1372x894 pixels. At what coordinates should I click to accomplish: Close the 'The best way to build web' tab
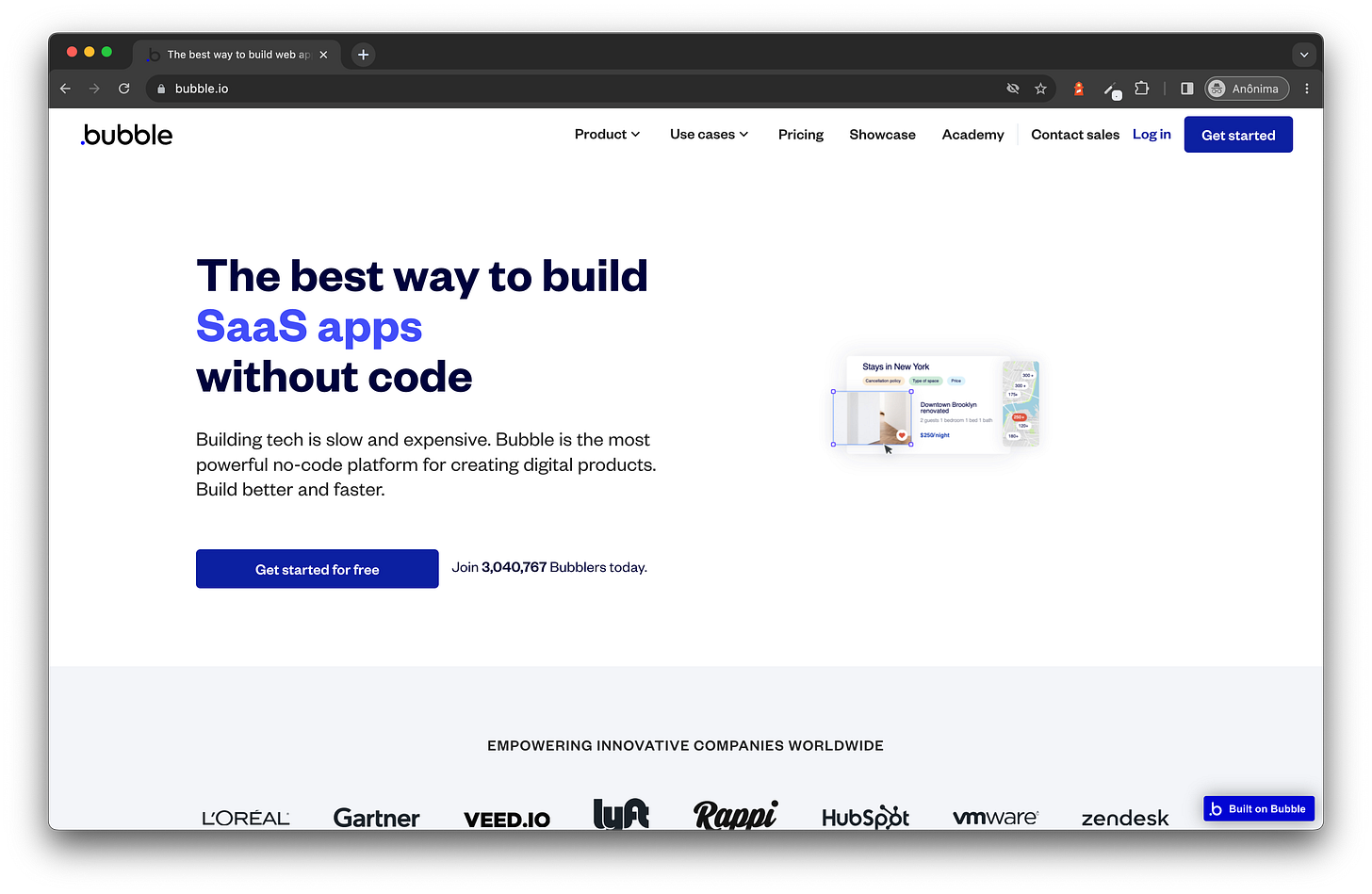[x=323, y=55]
